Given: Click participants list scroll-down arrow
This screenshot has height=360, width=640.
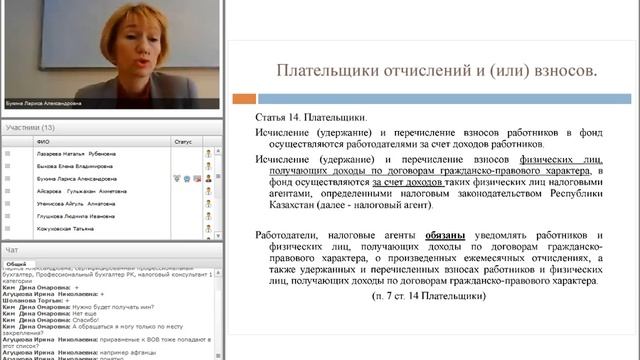Looking at the screenshot, I should click(x=218, y=236).
